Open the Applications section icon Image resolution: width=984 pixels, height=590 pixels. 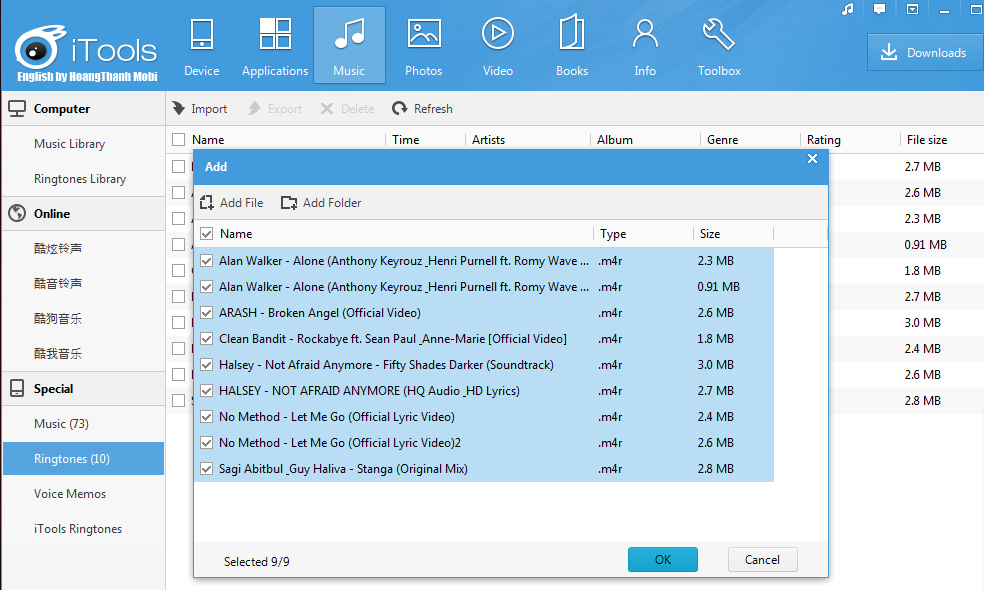pos(275,34)
